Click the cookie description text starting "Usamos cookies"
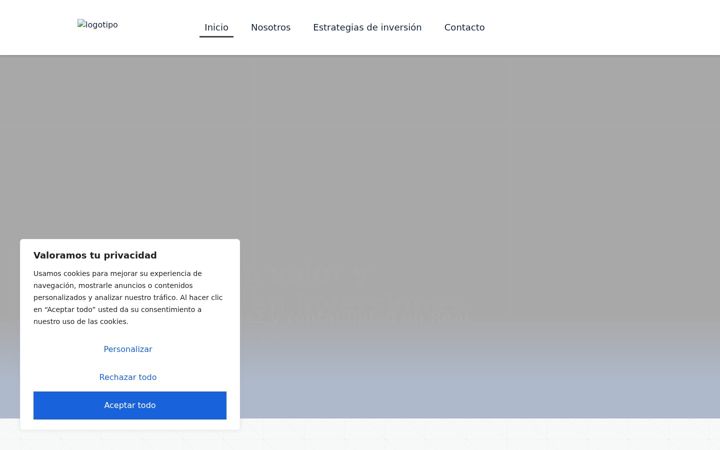The width and height of the screenshot is (720, 450). click(128, 298)
